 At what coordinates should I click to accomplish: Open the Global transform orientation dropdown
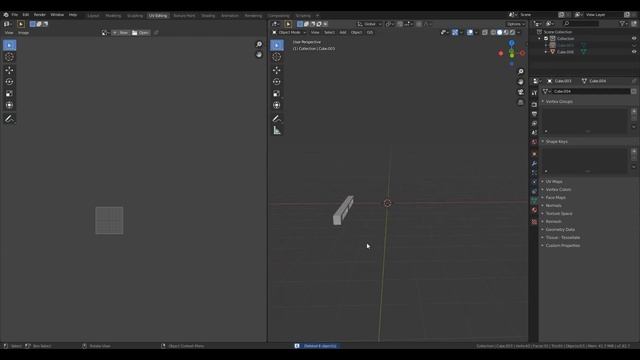click(x=369, y=24)
